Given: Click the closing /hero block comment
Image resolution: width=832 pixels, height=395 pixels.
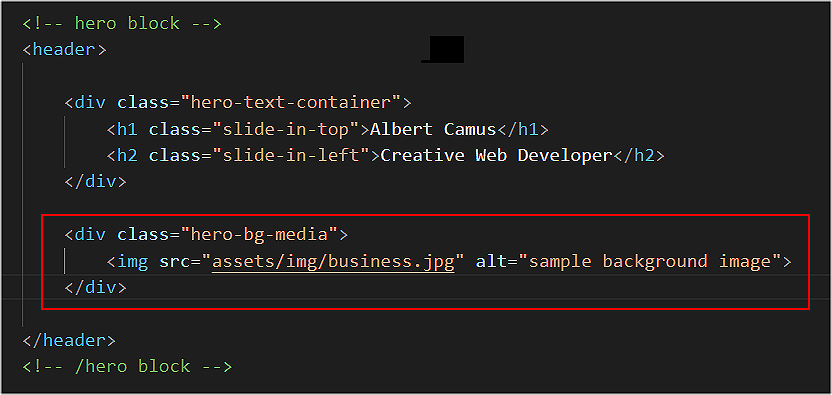Looking at the screenshot, I should tap(127, 367).
